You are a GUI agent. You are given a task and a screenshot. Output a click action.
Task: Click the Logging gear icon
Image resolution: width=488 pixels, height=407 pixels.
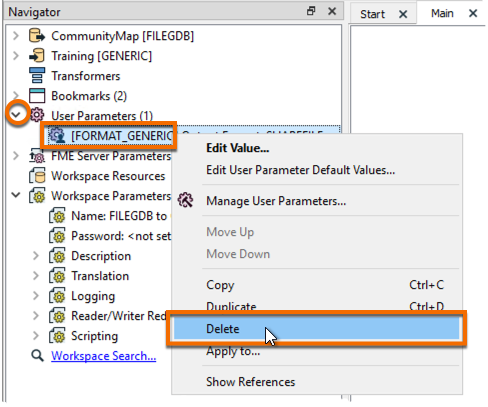57,296
